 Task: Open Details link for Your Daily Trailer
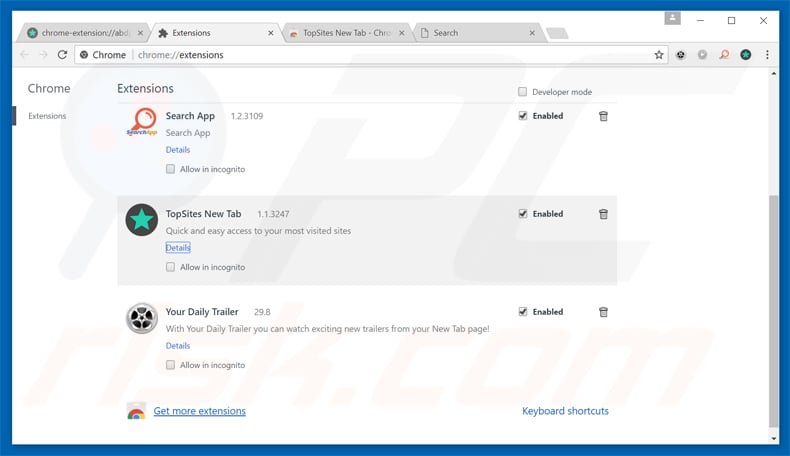[178, 346]
